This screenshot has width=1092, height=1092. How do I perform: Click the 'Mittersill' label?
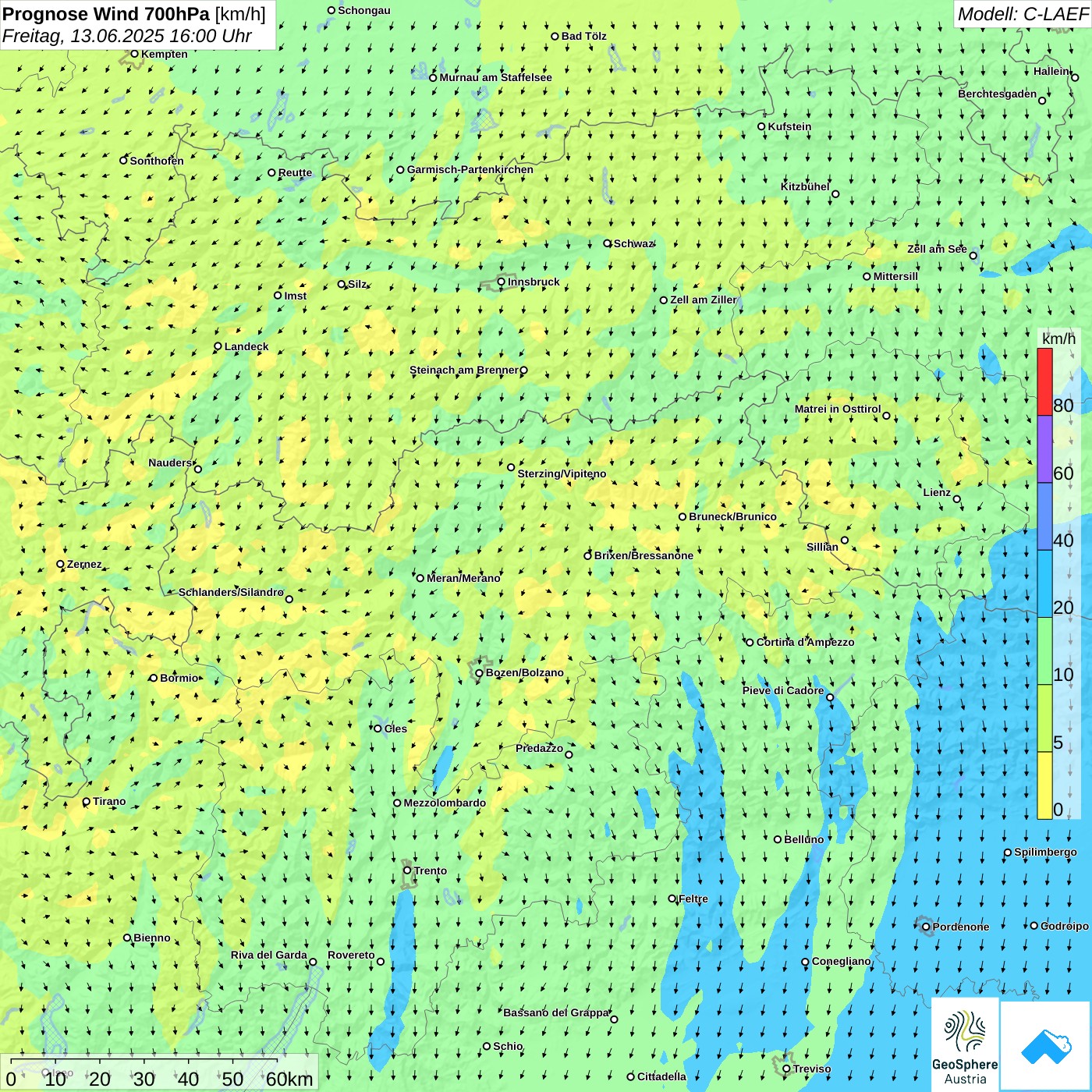(895, 276)
